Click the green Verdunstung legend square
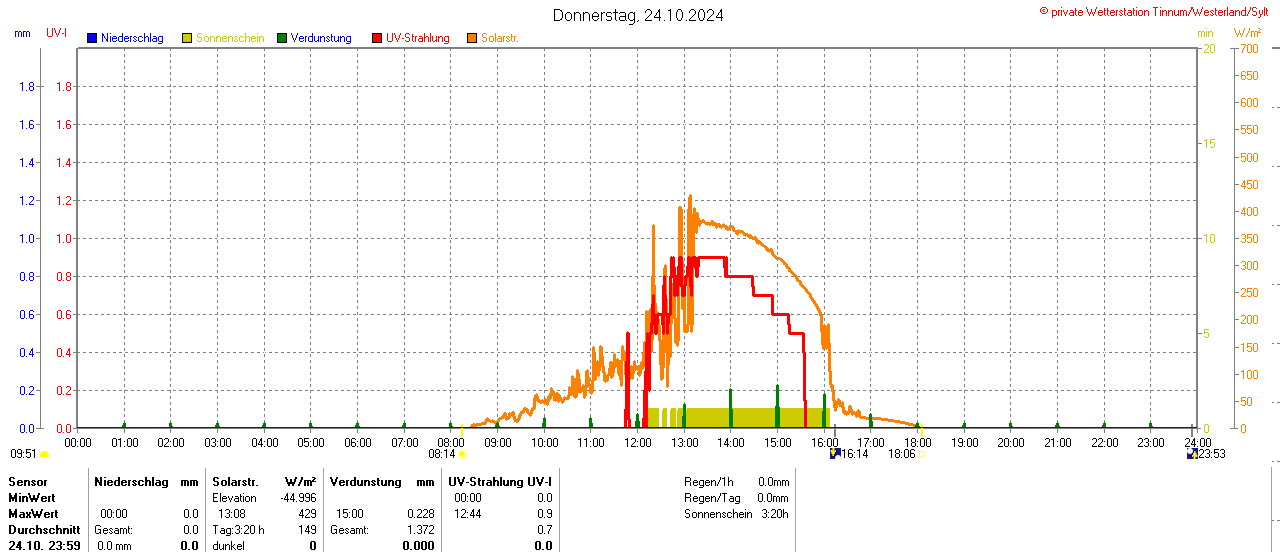 click(x=282, y=38)
